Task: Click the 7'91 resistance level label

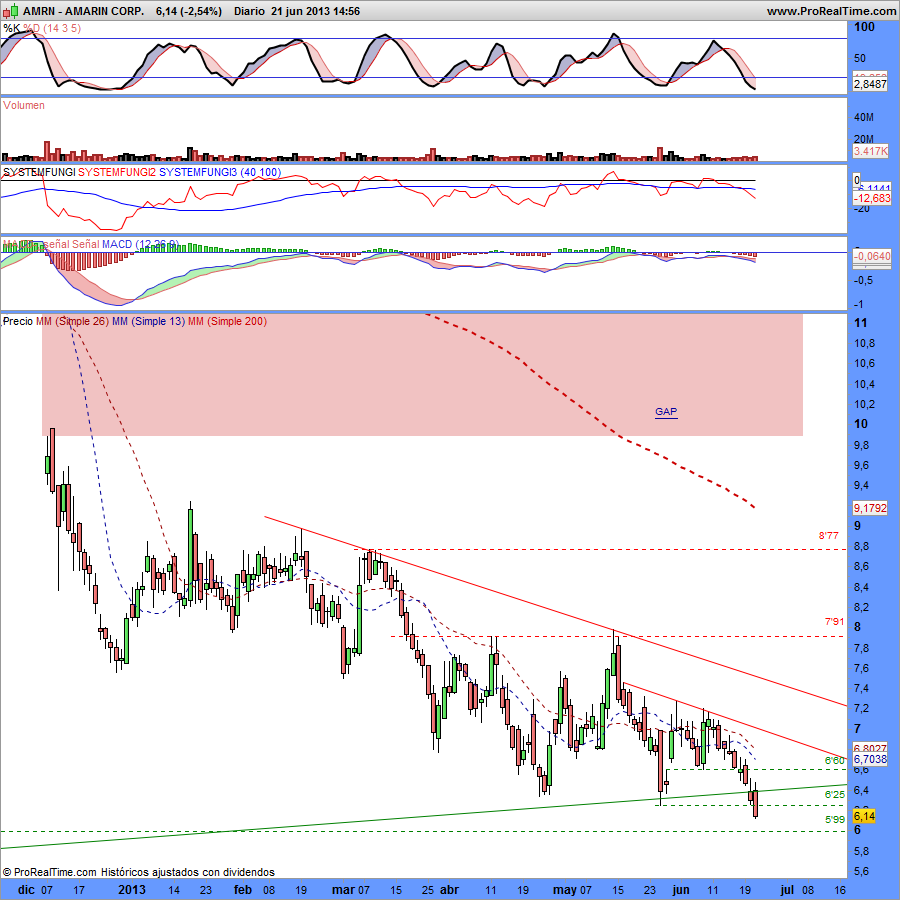Action: (x=835, y=622)
